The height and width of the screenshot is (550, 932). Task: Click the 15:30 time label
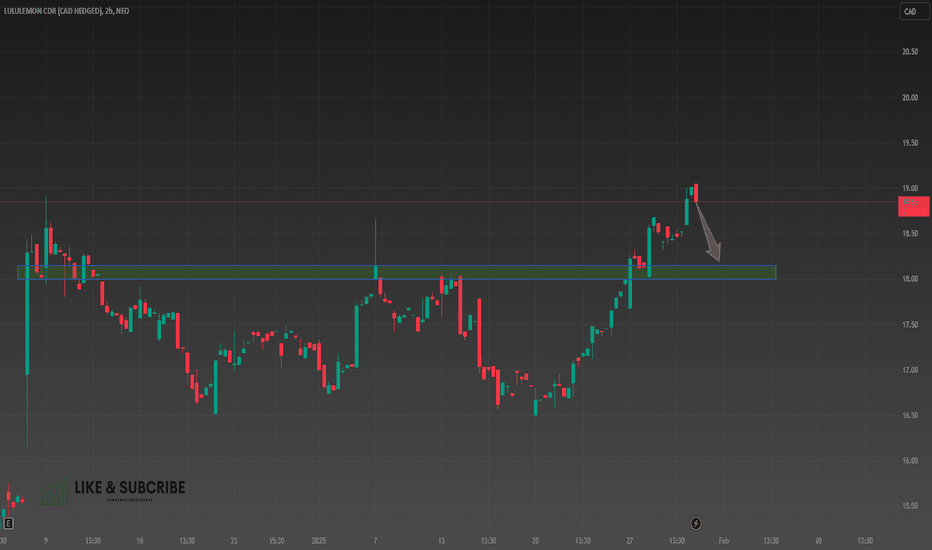tap(276, 540)
